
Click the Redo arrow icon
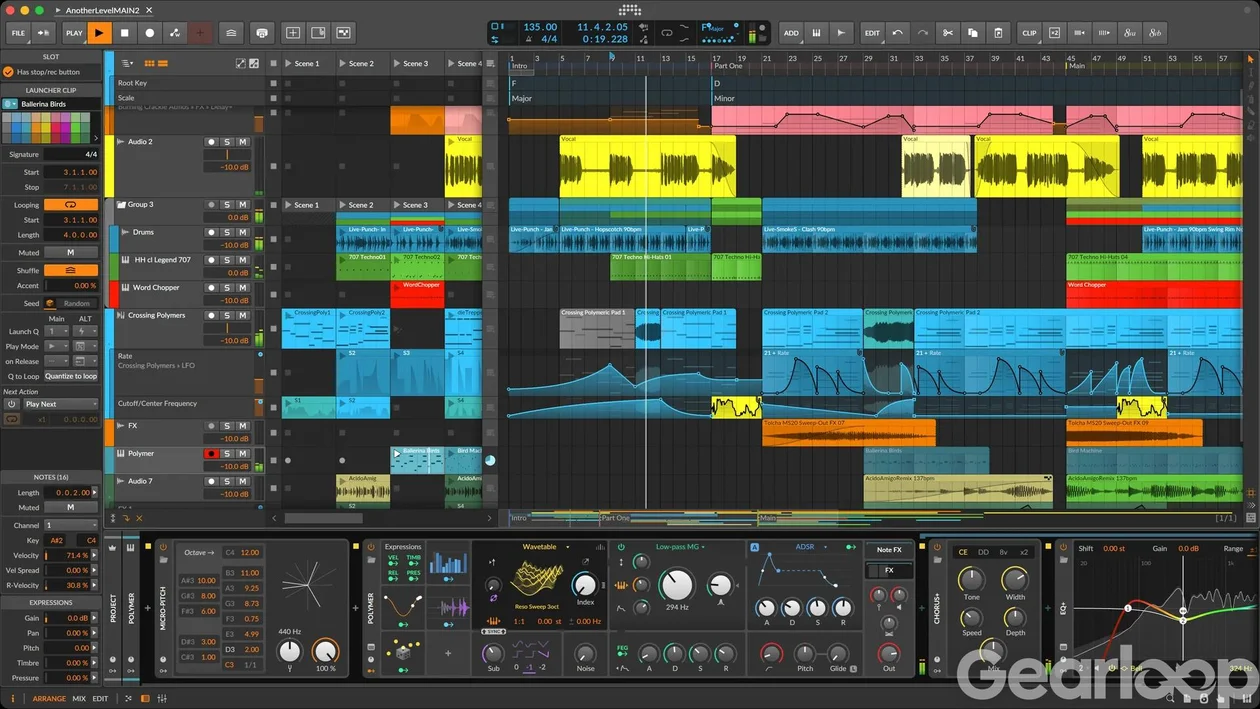click(x=921, y=33)
